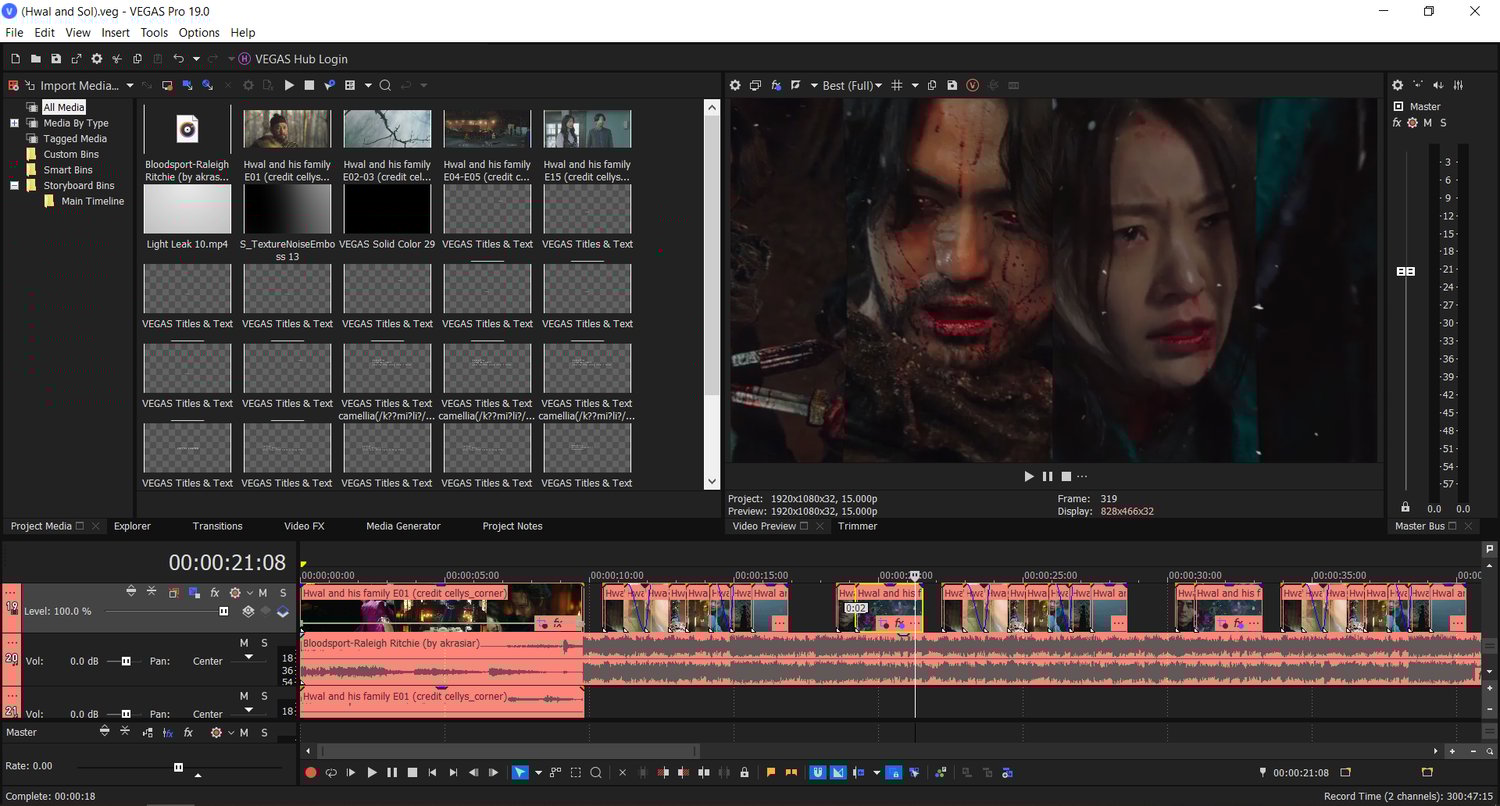Screen dimensions: 1500x806
Task: Click the Import Media button
Action: [x=79, y=86]
